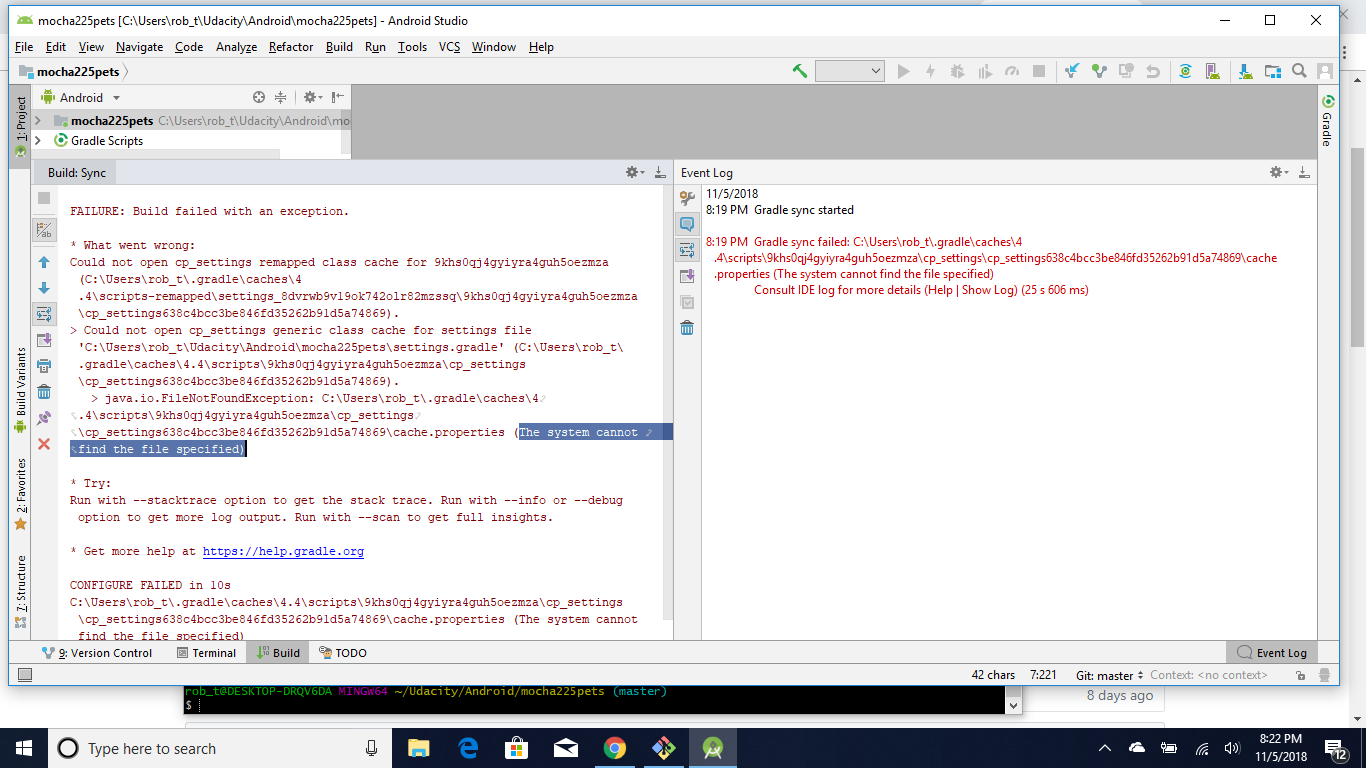Open the Git: master branch dropdown

tap(1109, 675)
